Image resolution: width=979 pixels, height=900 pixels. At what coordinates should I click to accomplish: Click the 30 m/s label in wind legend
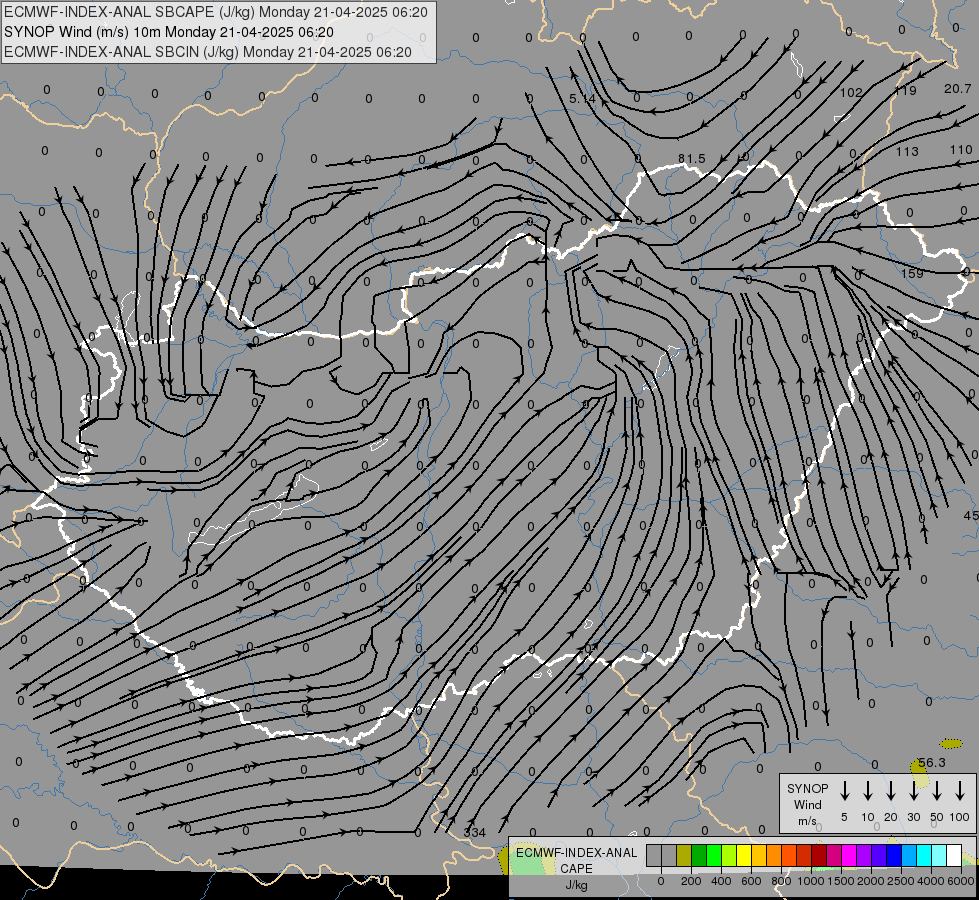pyautogui.click(x=913, y=817)
